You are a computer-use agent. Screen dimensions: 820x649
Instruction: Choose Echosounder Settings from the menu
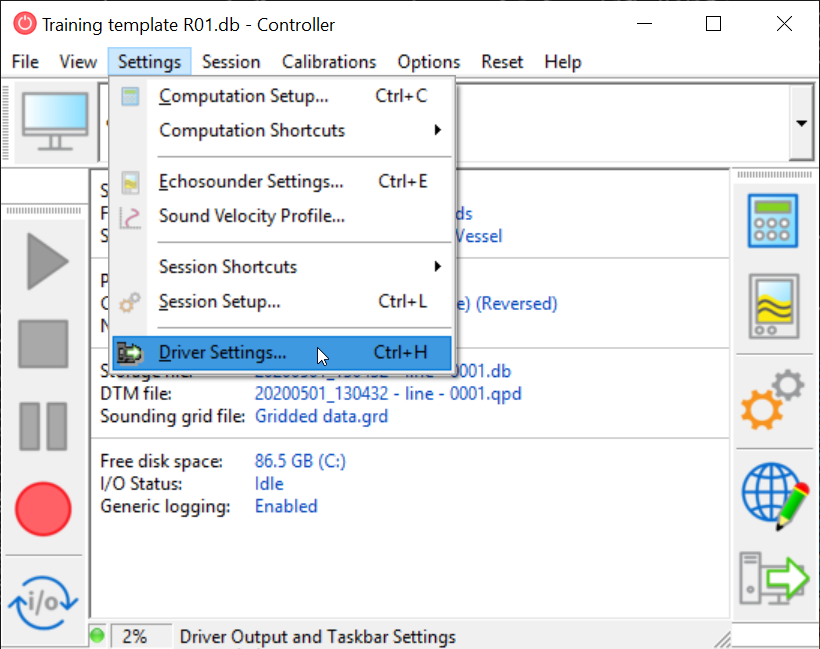click(x=251, y=181)
